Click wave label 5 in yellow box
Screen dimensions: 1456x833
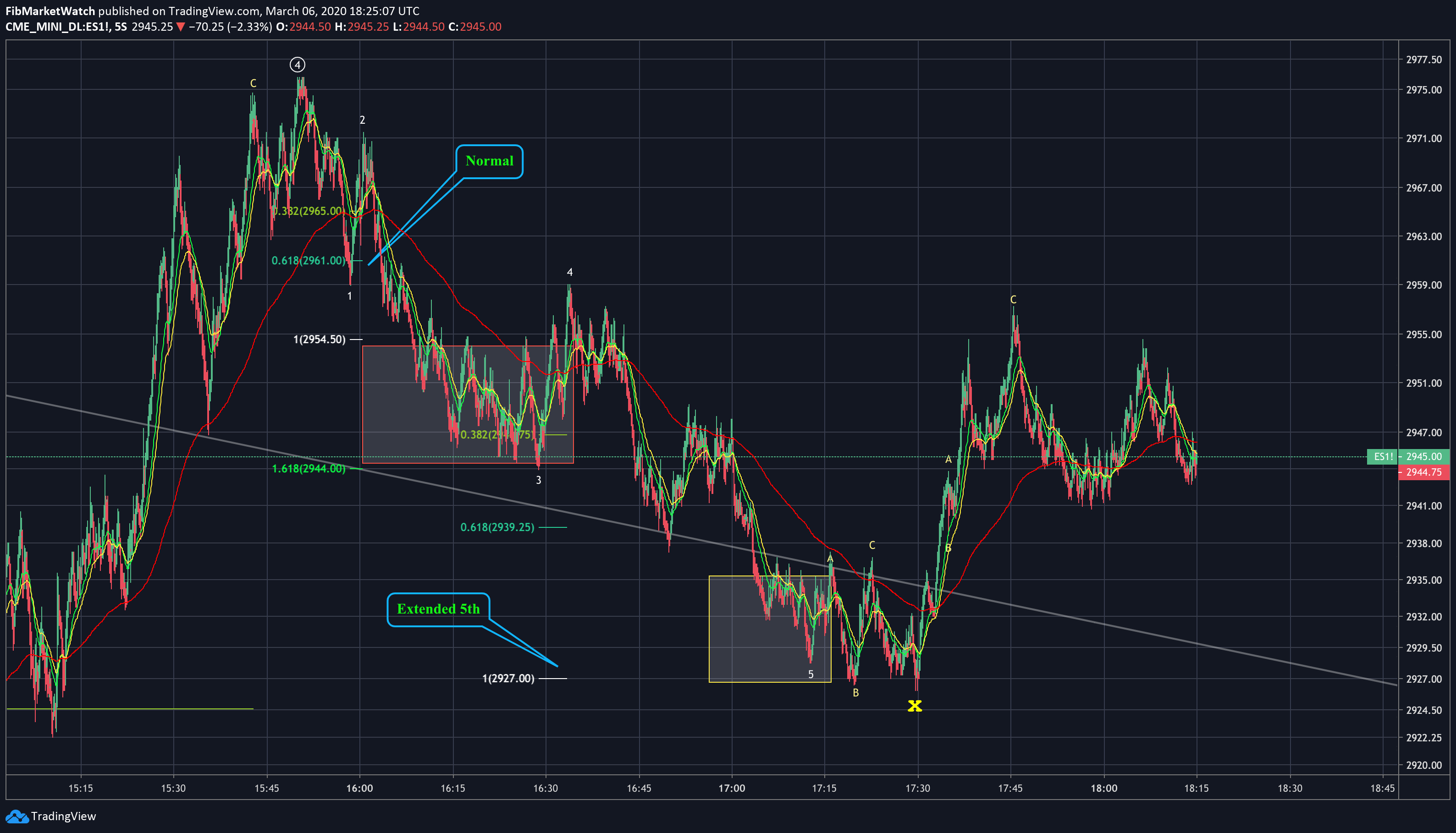[x=811, y=674]
